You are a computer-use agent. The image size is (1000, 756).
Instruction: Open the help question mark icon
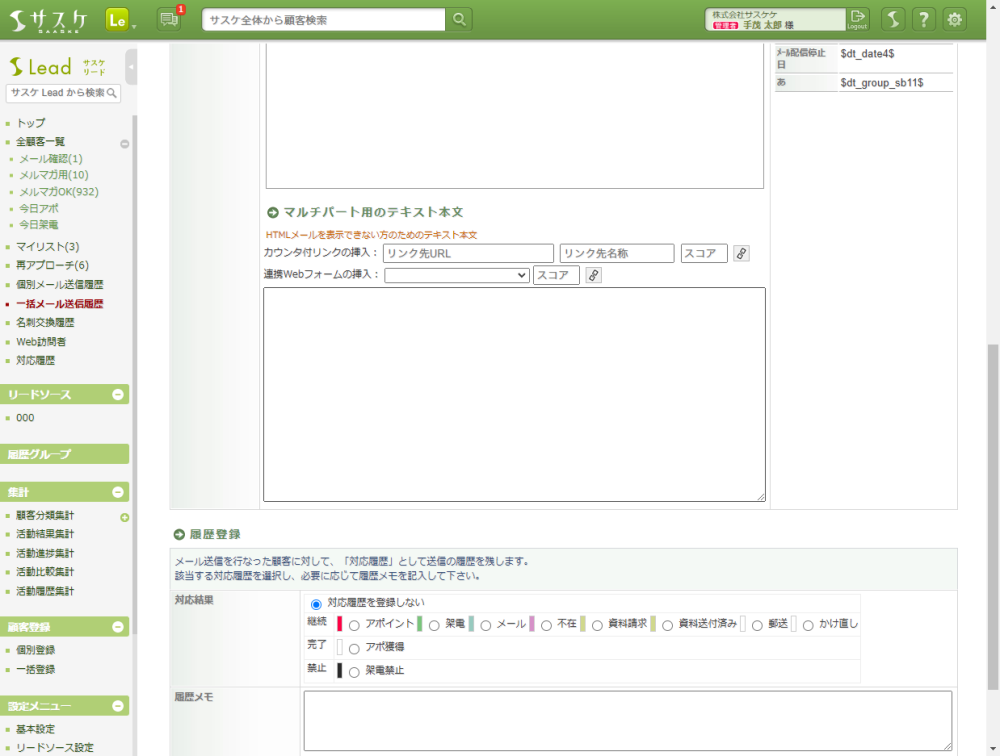tap(923, 19)
